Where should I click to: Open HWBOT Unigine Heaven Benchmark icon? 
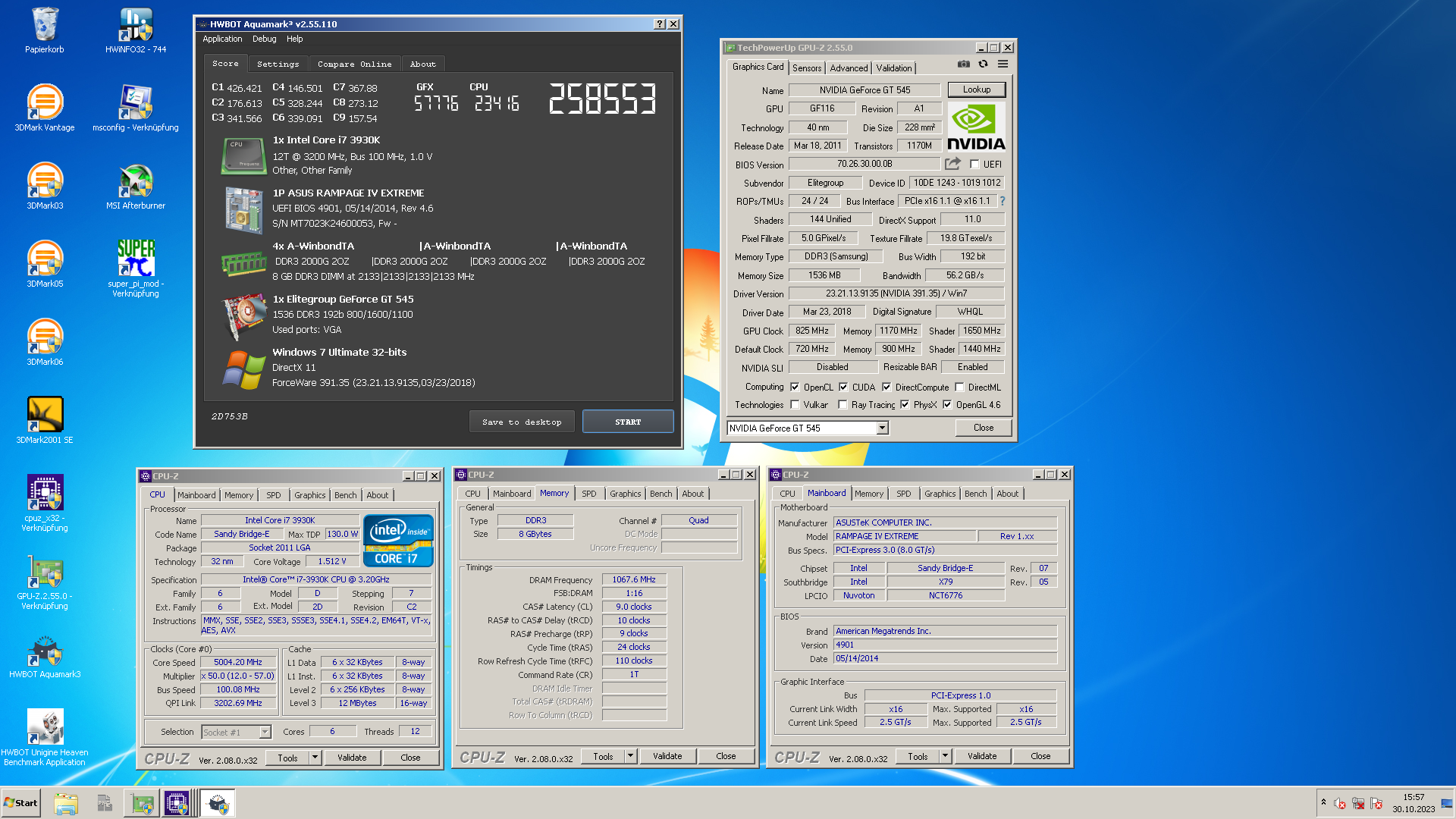tap(45, 738)
